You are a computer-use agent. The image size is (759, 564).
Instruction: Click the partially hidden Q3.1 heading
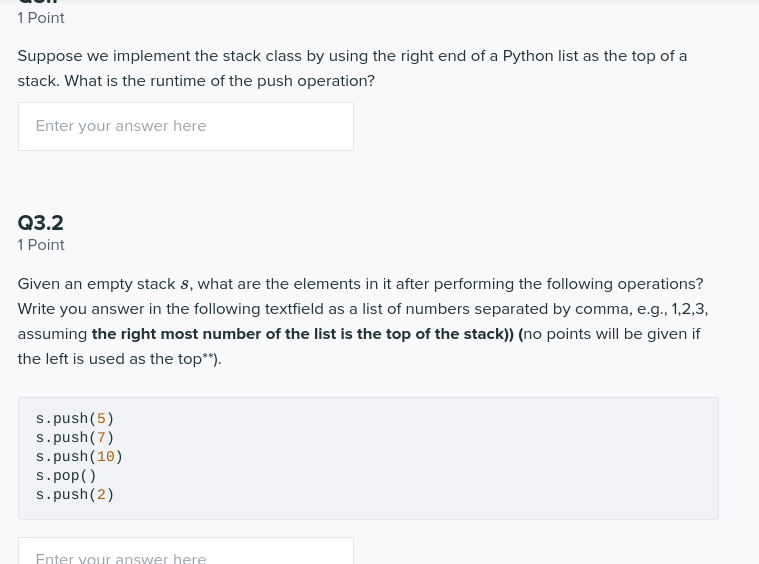38,2
